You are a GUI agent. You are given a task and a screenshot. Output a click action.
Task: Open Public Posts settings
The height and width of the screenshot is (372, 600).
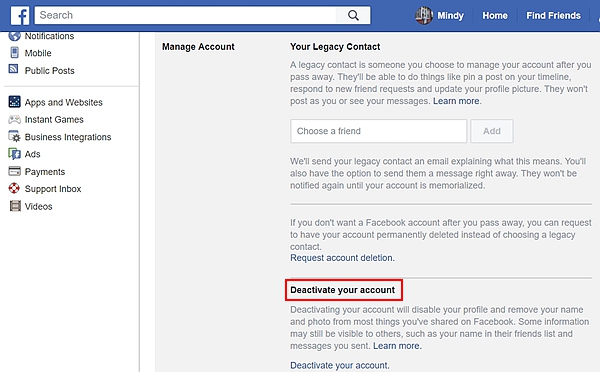coord(49,71)
